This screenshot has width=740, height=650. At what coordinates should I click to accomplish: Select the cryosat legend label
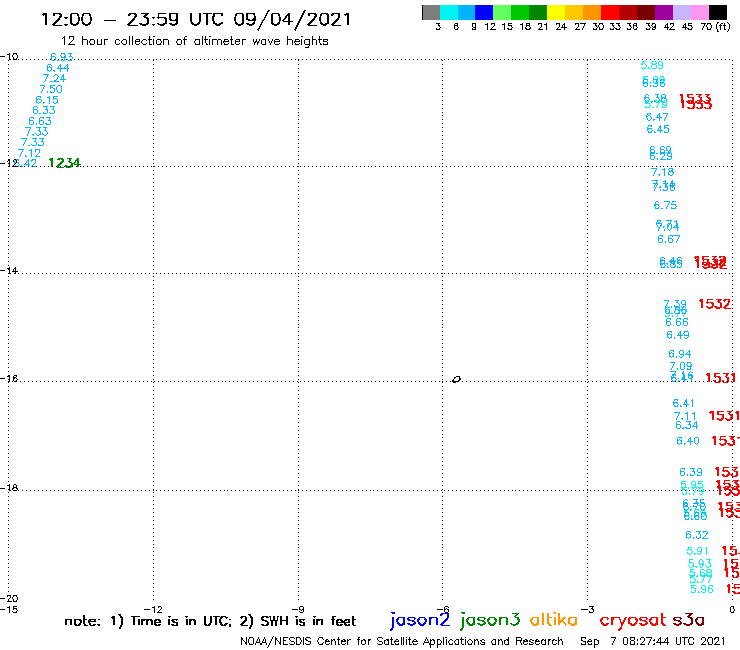click(633, 620)
